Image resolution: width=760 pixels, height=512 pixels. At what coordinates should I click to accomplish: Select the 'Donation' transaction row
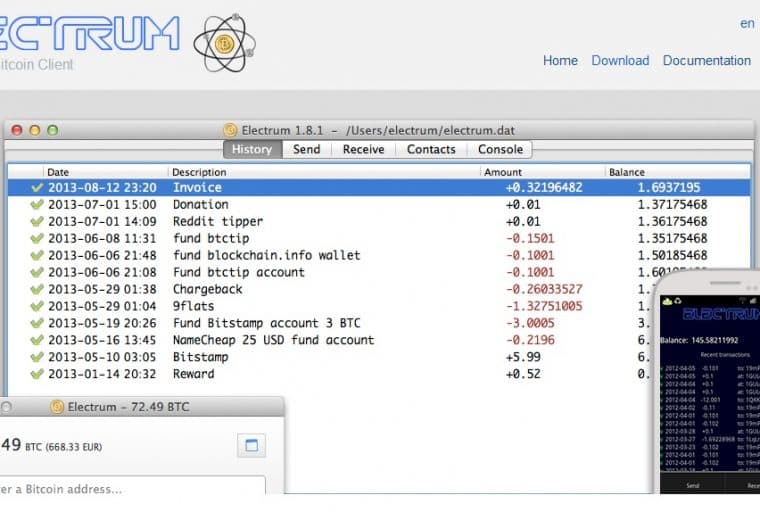point(379,204)
